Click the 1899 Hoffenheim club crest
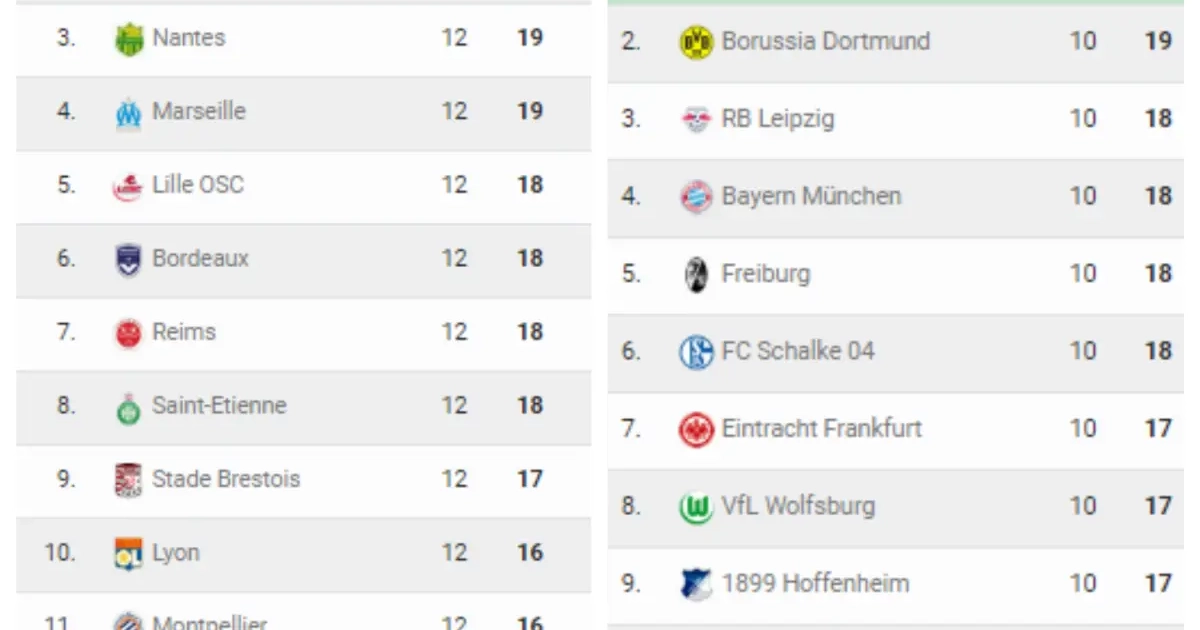This screenshot has height=630, width=1200. tap(695, 585)
